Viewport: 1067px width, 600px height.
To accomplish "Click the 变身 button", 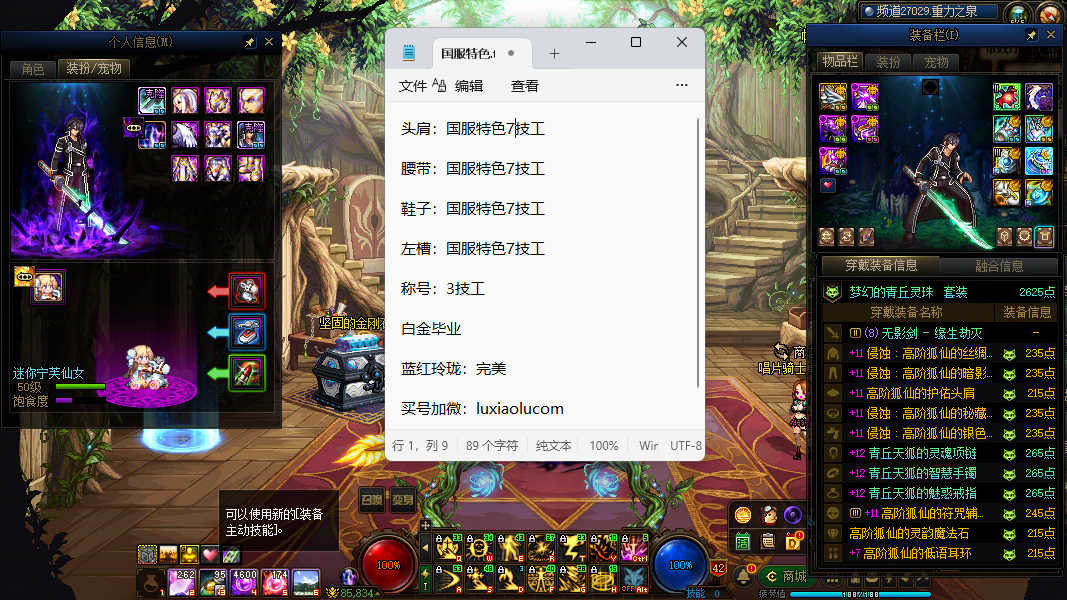I will 402,500.
